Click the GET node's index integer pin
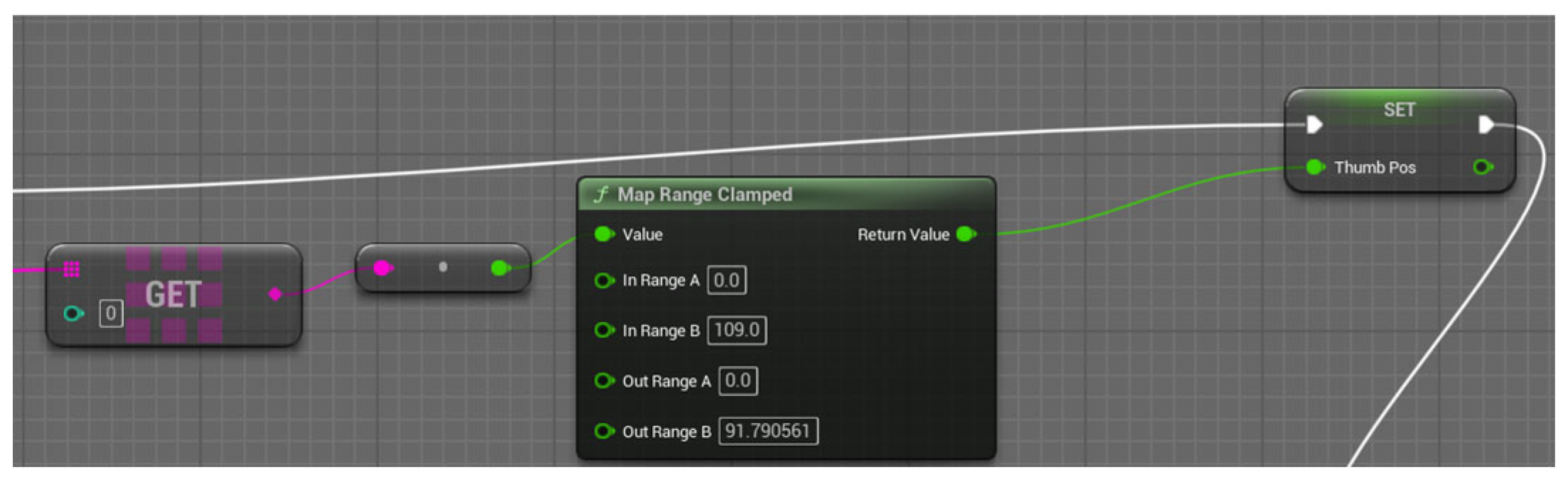 coord(74,313)
